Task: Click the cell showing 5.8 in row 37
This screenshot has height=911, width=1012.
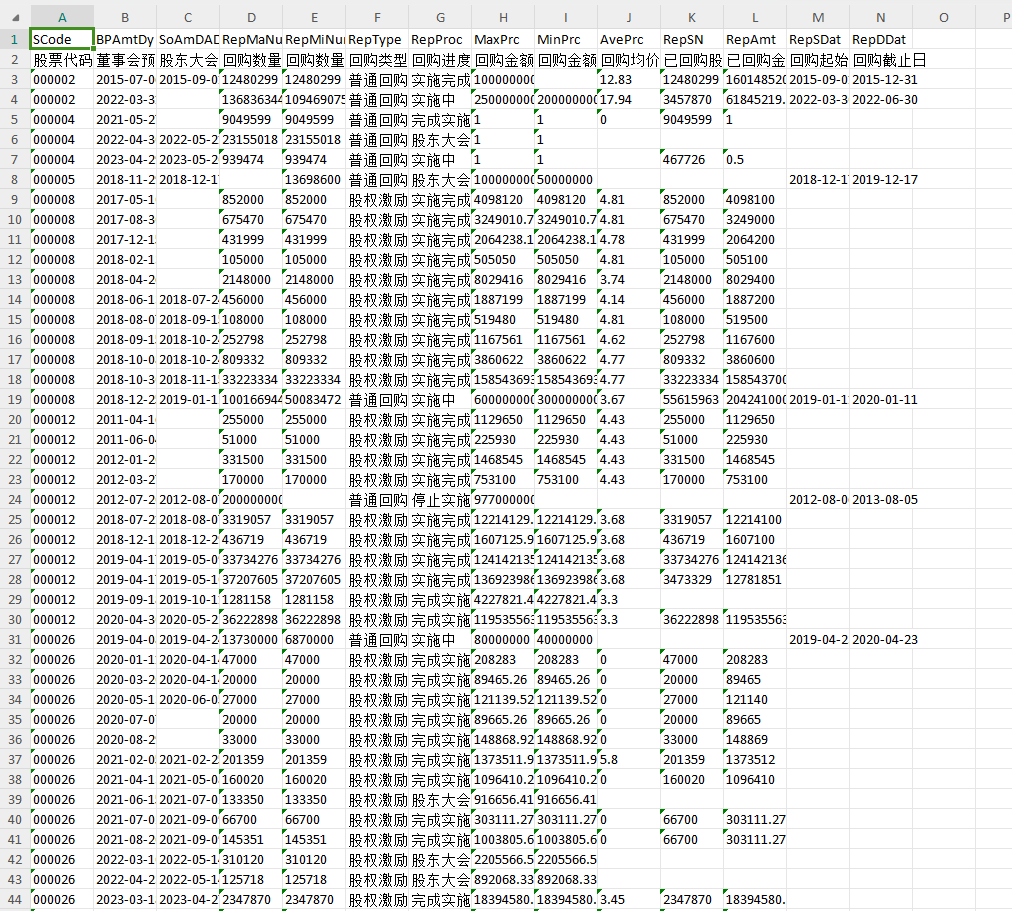Action: coord(628,759)
